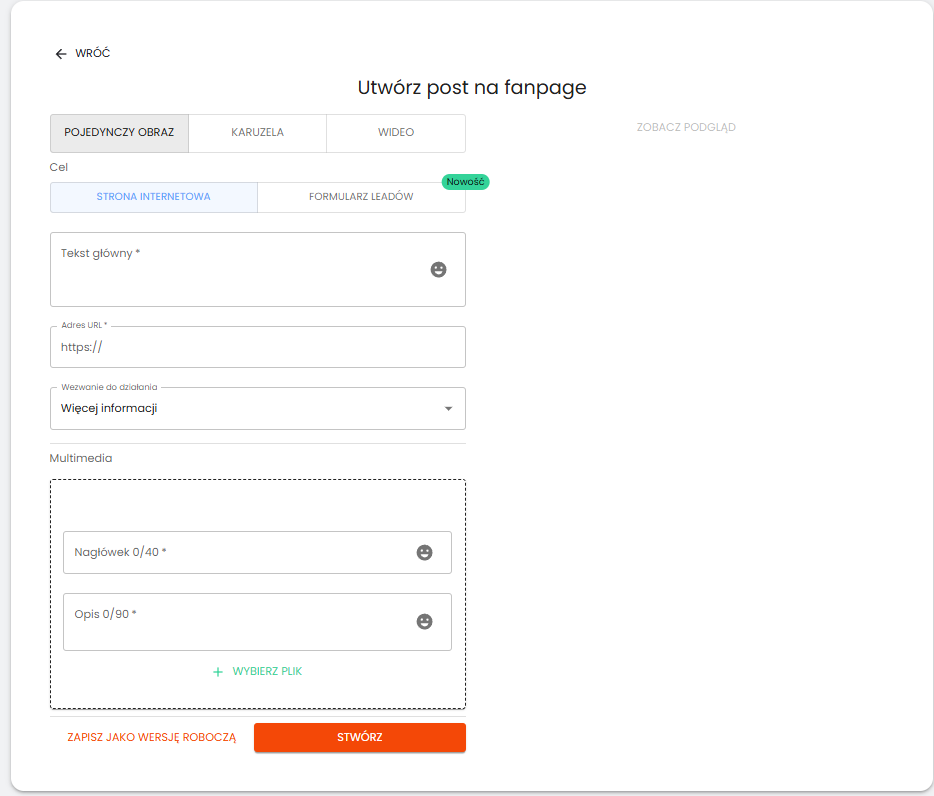This screenshot has width=934, height=796.
Task: Select the Formularz leadów goal option
Action: pos(361,197)
